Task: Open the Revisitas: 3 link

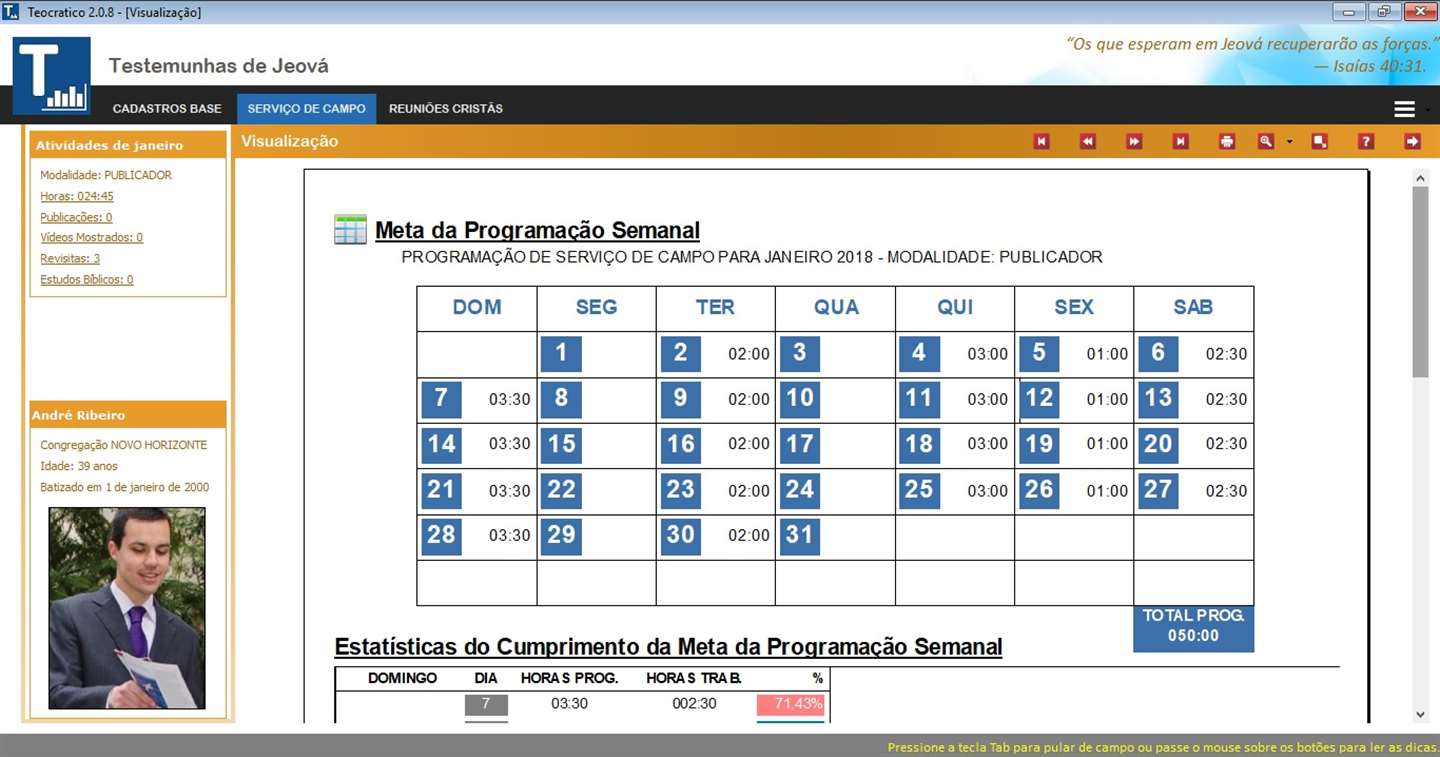Action: click(x=70, y=259)
